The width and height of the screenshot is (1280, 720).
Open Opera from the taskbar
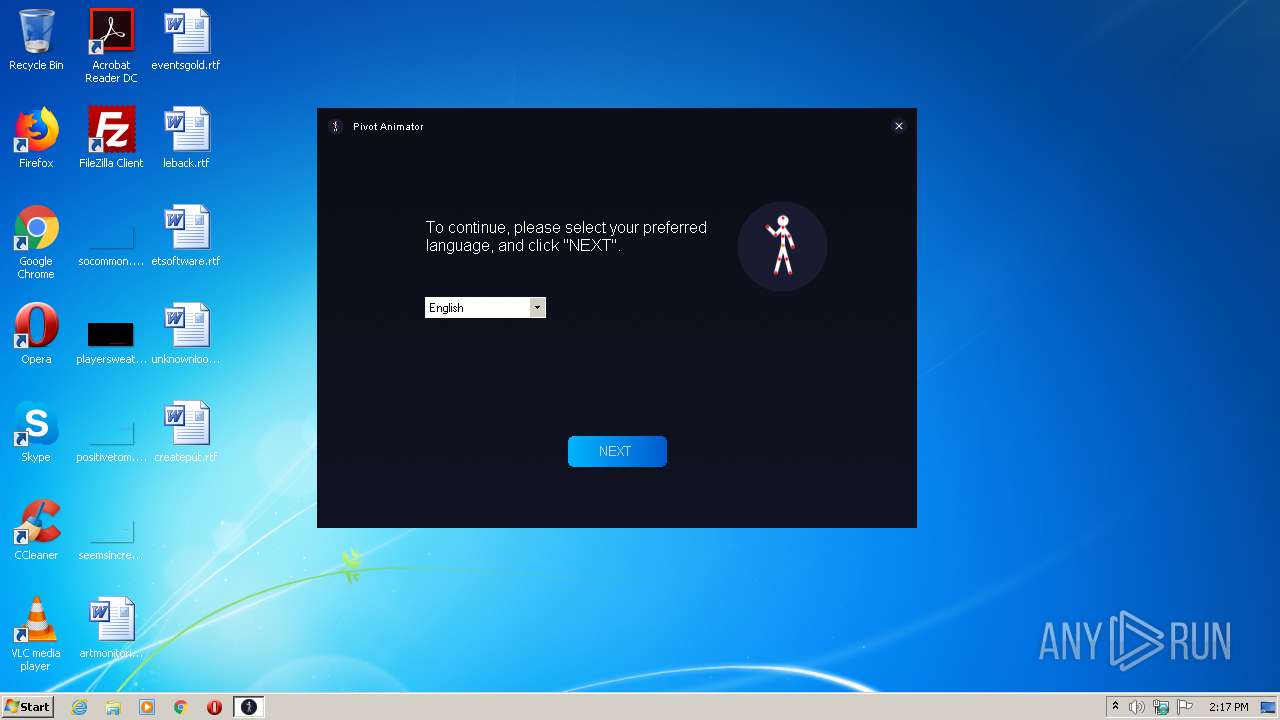214,707
